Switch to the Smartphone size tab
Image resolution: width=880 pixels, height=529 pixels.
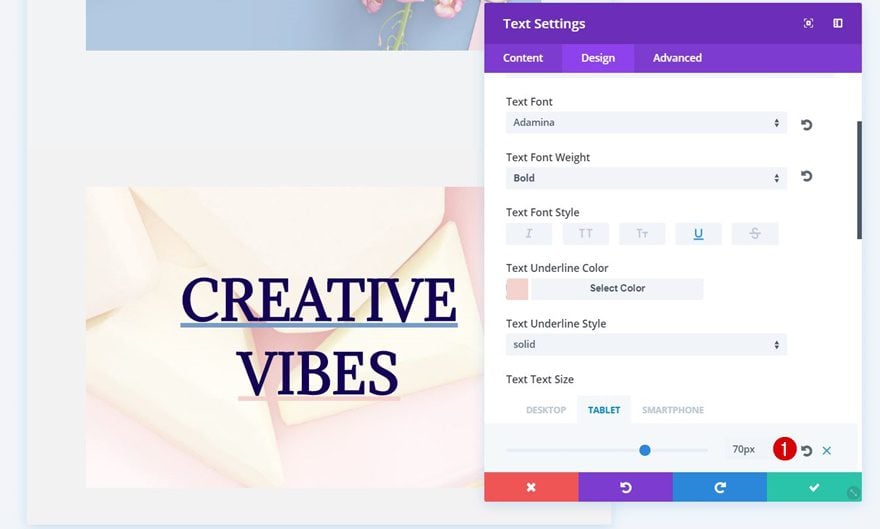click(673, 410)
